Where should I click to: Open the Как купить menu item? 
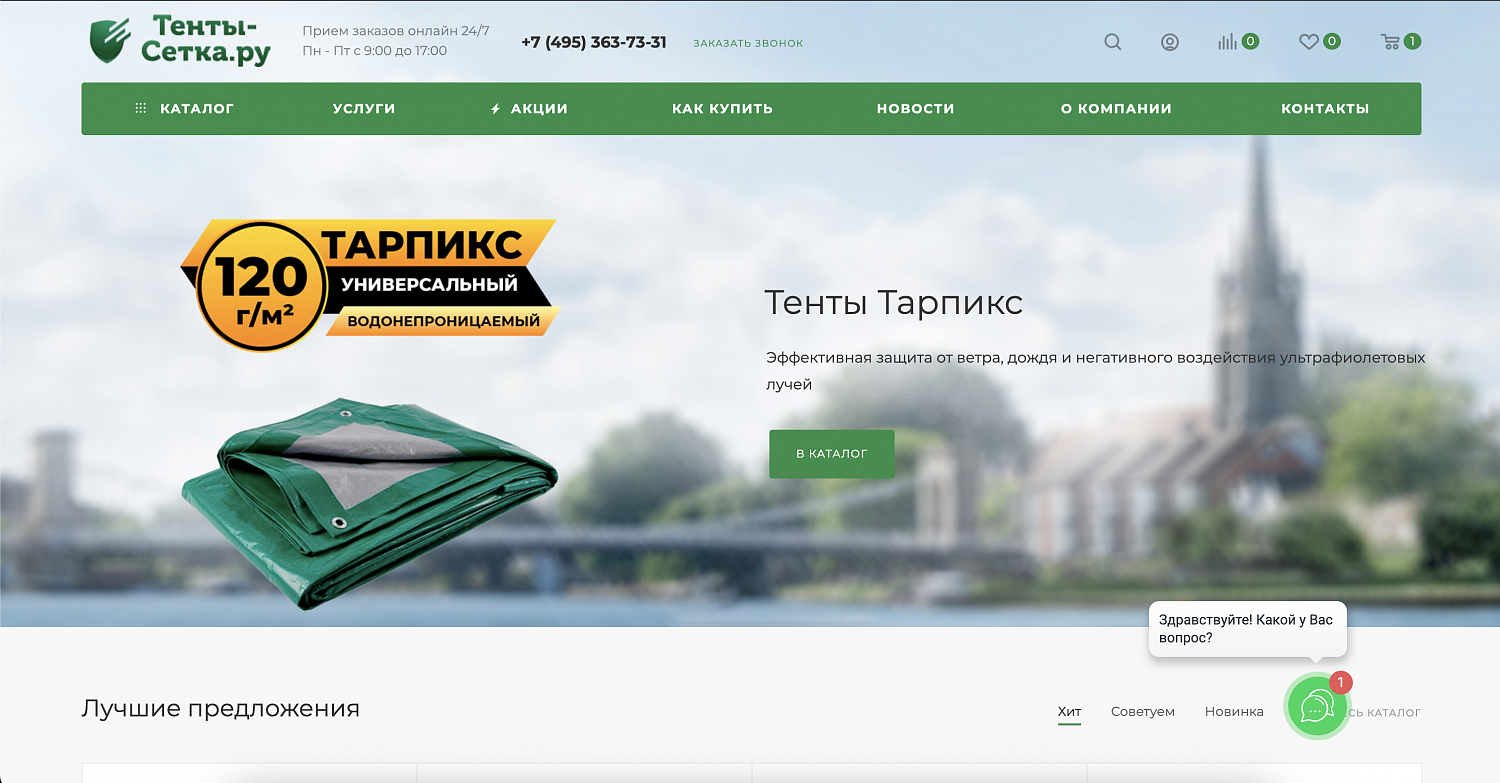[722, 109]
